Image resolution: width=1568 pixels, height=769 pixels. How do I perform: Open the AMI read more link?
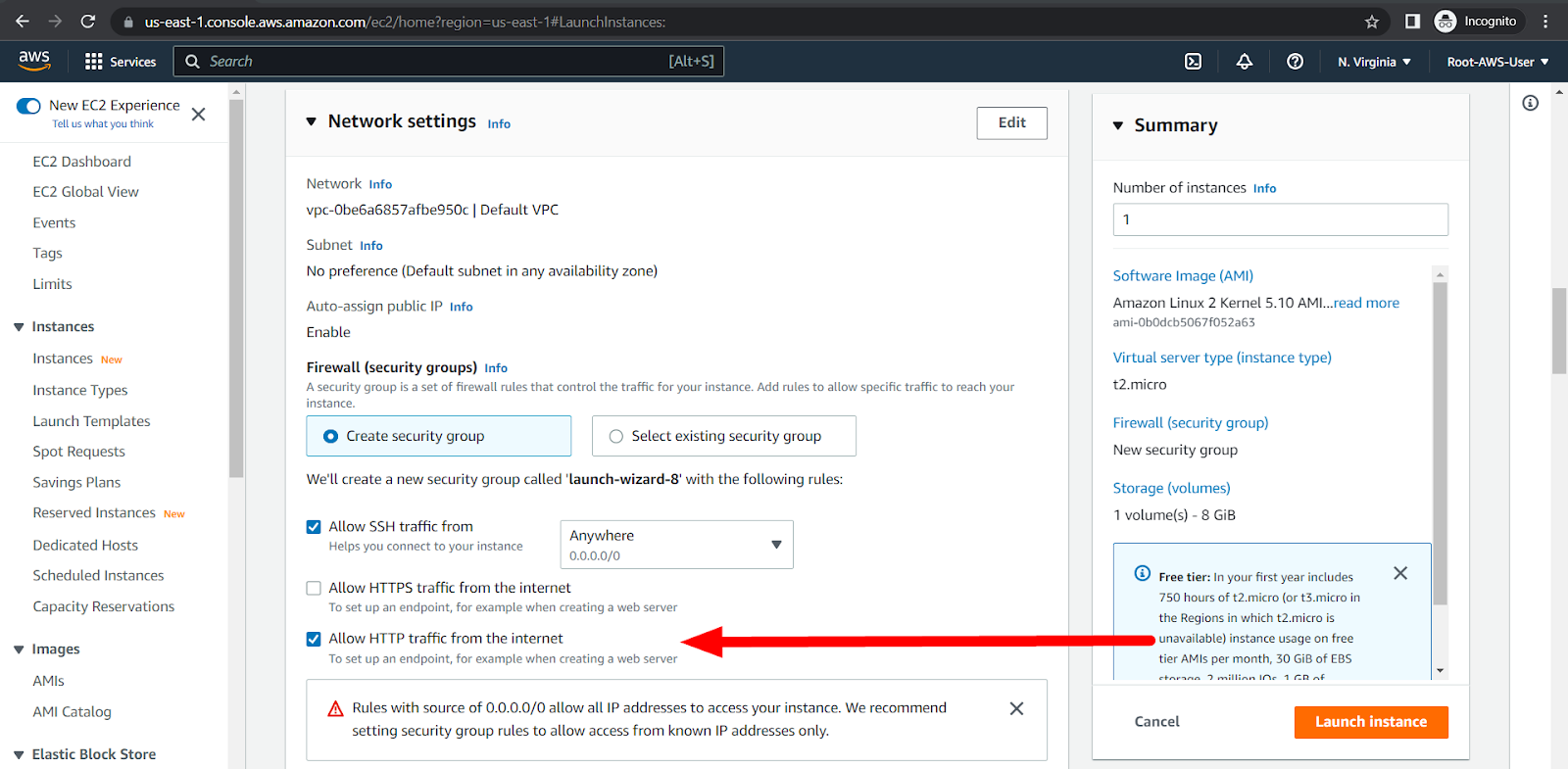tap(1366, 303)
